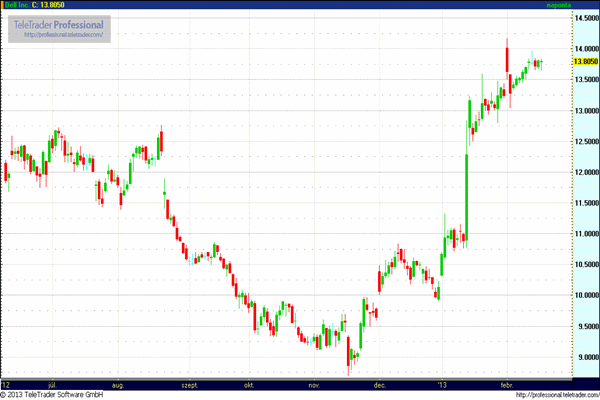Click the 14.5000 price axis label

[585, 18]
